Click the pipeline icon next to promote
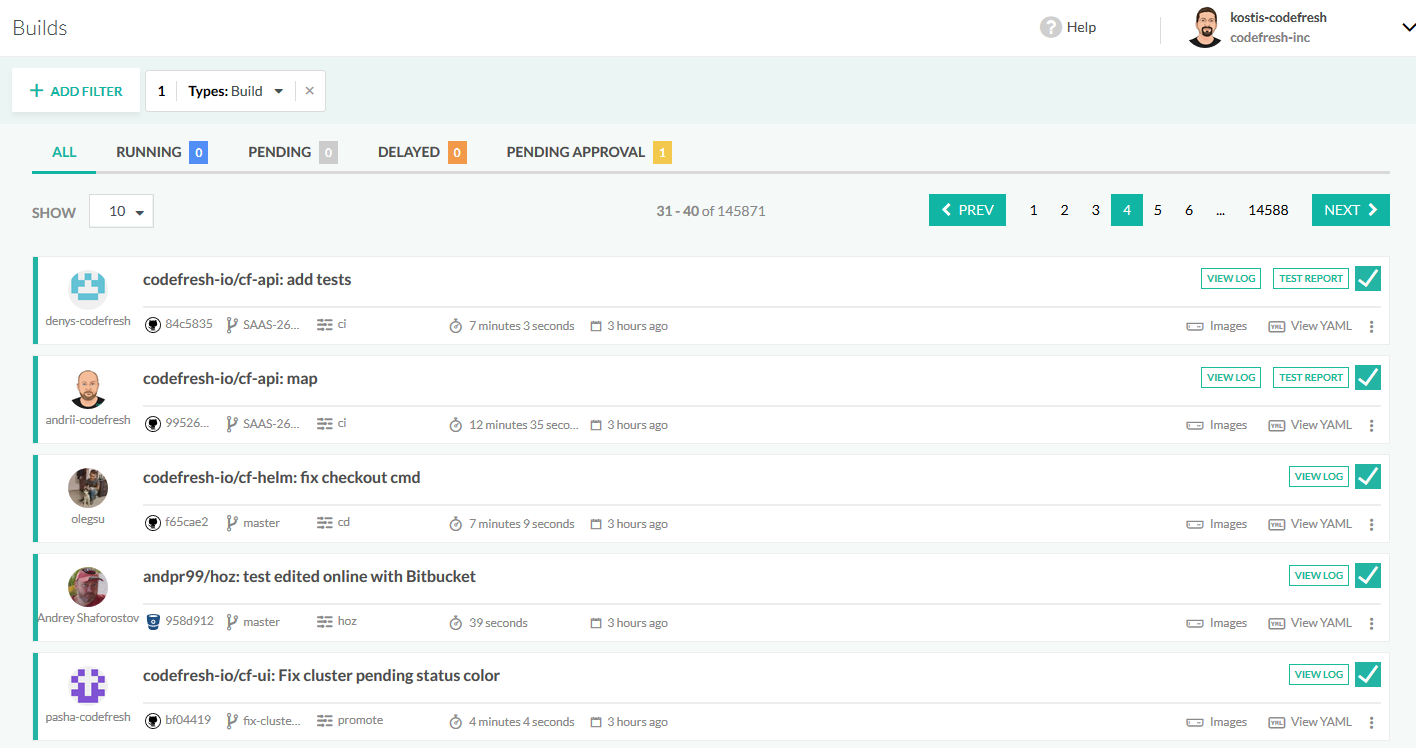Viewport: 1416px width, 748px height. (x=324, y=721)
